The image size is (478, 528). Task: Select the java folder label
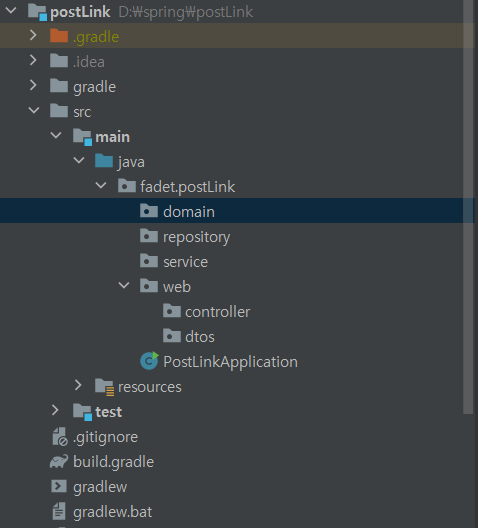coord(131,162)
